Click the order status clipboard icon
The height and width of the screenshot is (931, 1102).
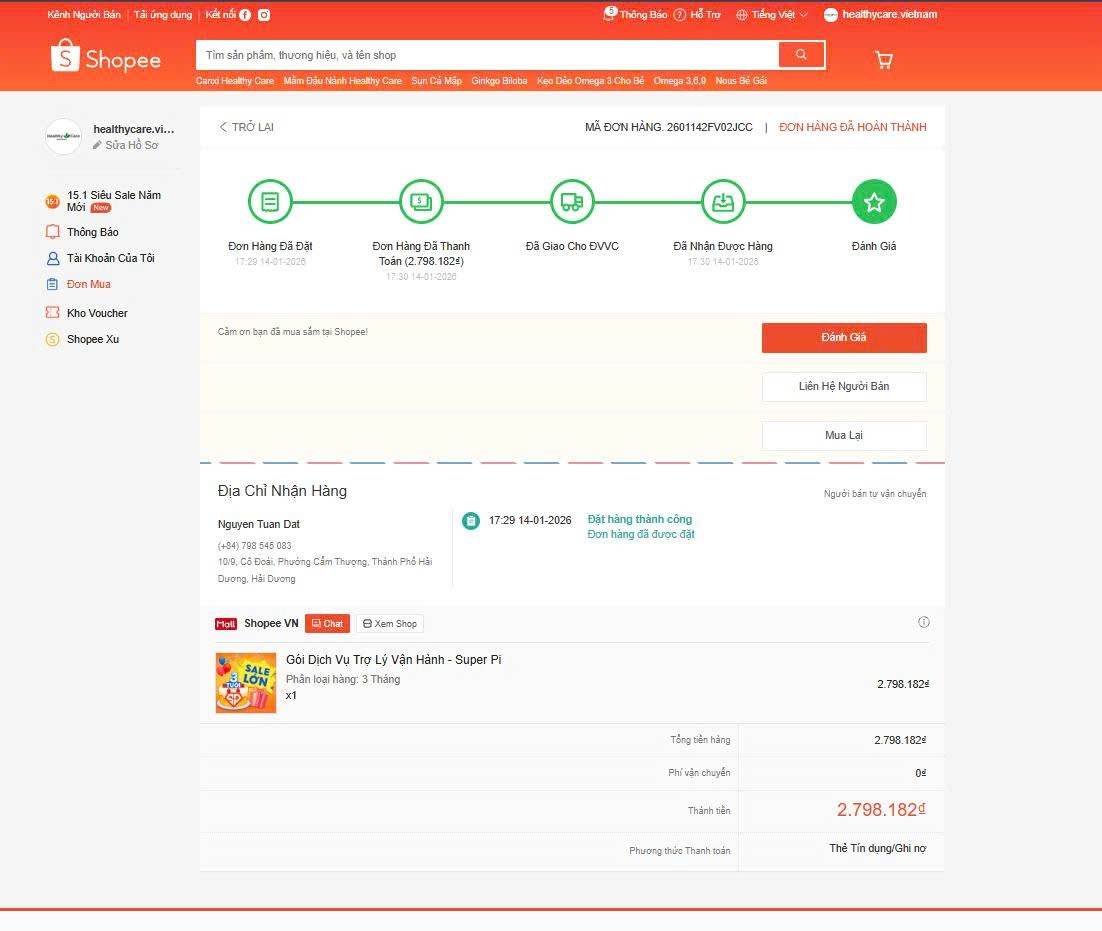click(x=471, y=521)
